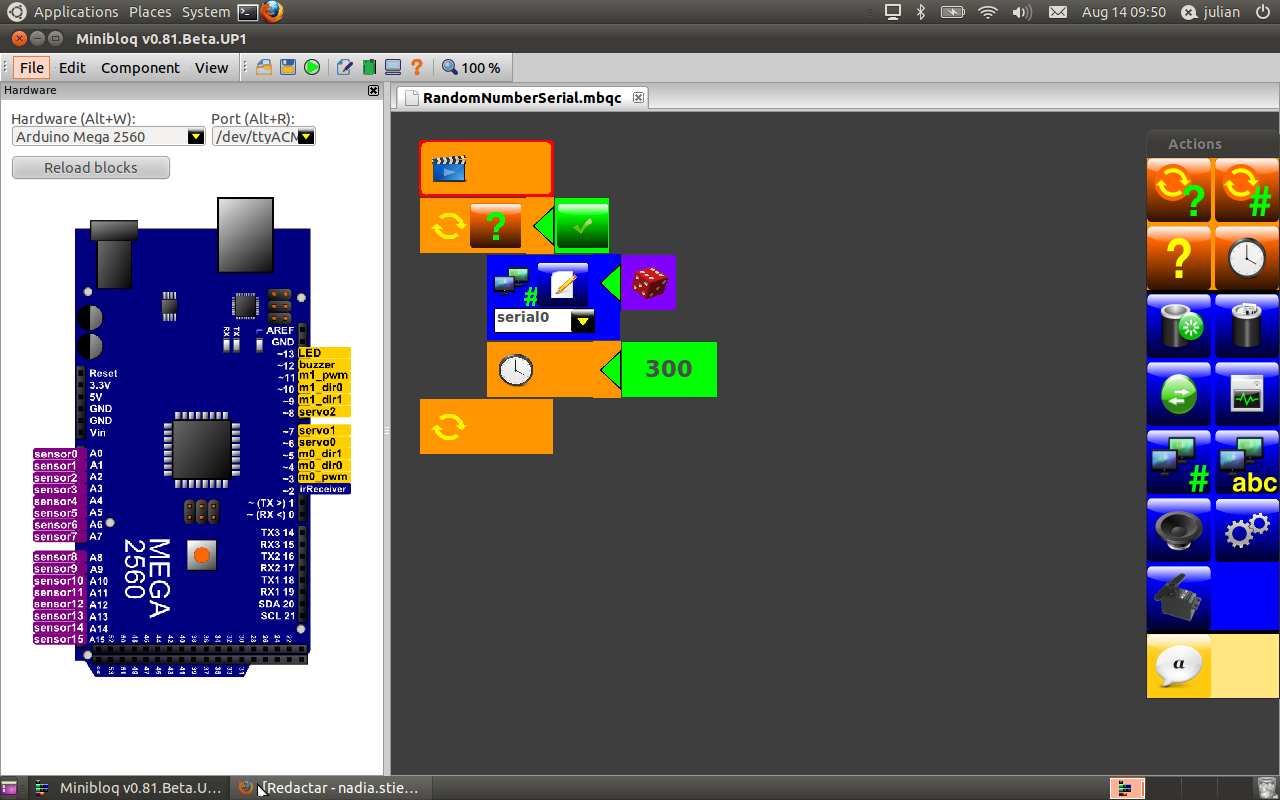The width and height of the screenshot is (1280, 800).
Task: Open the mail envelope indicator
Action: coord(1057,12)
